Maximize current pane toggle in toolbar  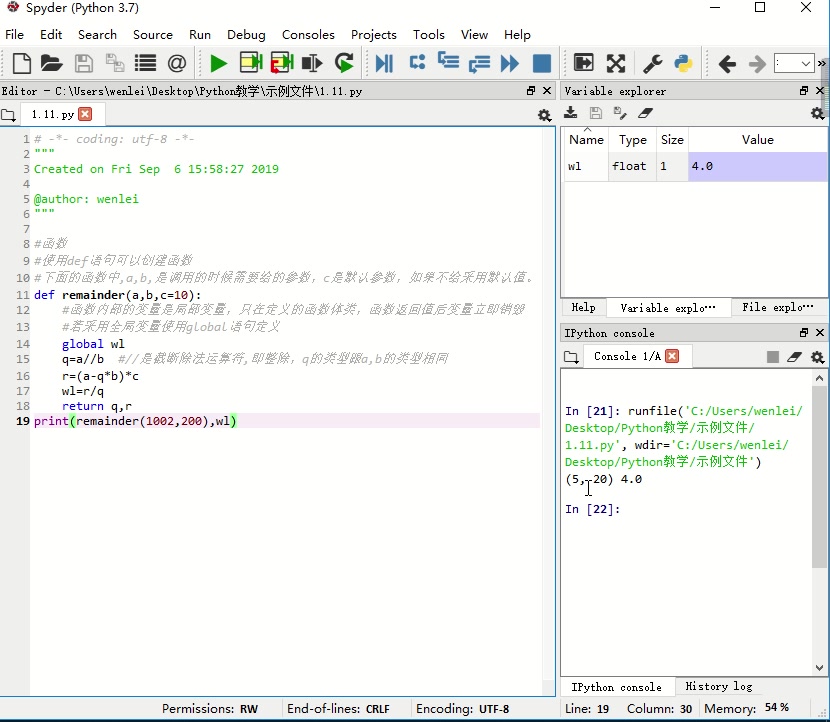[x=615, y=63]
